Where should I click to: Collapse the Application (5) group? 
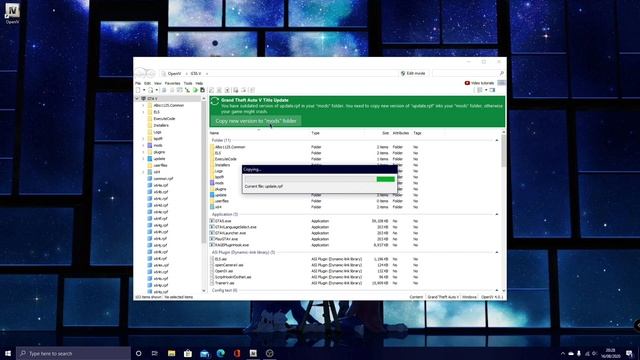[497, 214]
